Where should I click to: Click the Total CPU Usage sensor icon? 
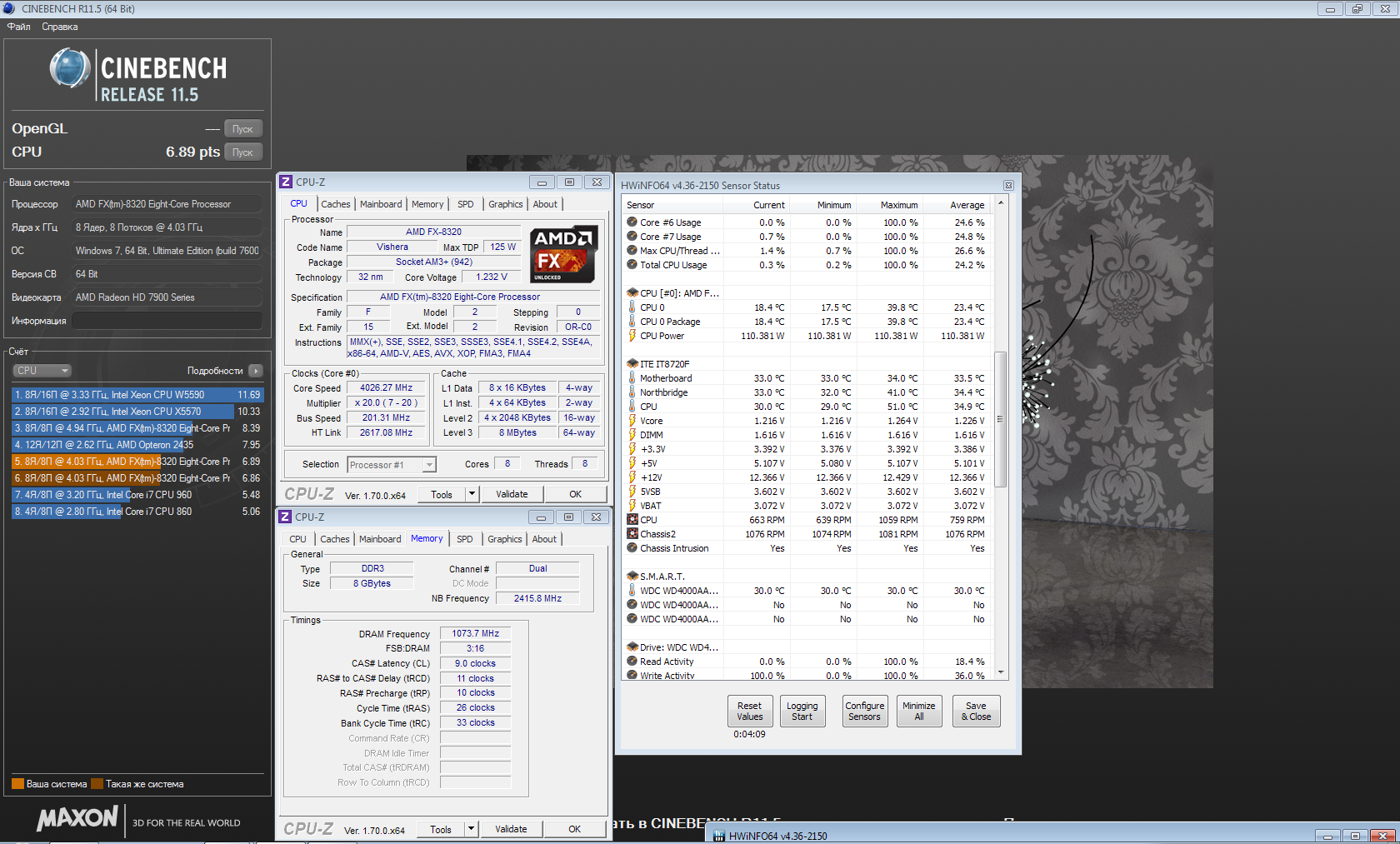pyautogui.click(x=632, y=265)
